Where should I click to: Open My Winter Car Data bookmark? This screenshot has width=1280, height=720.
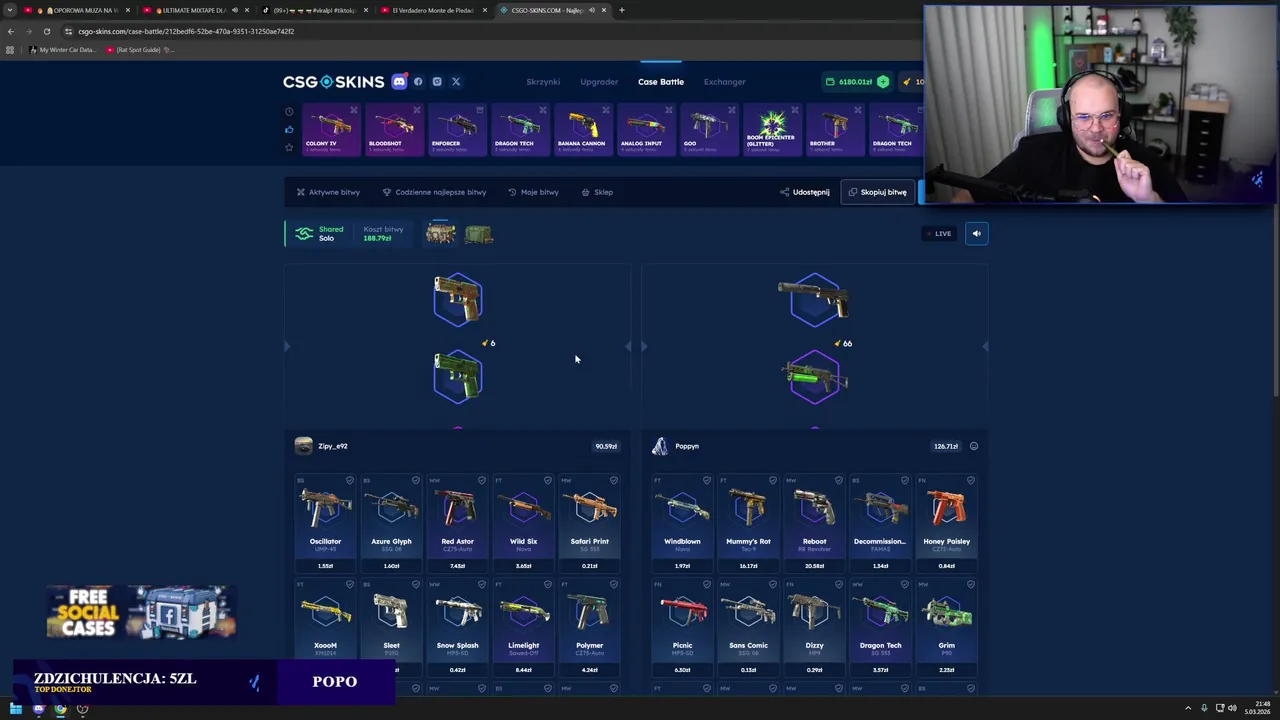[63, 49]
